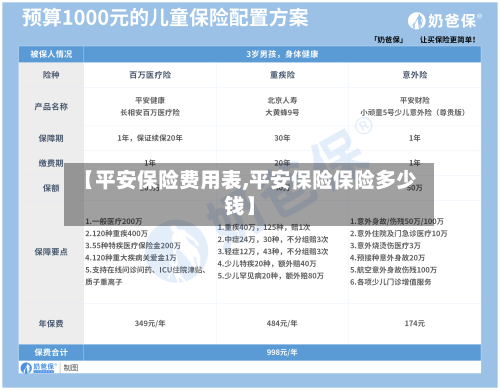This screenshot has width=500, height=390.
Task: Select the 年保费 row label
Action: [51, 323]
